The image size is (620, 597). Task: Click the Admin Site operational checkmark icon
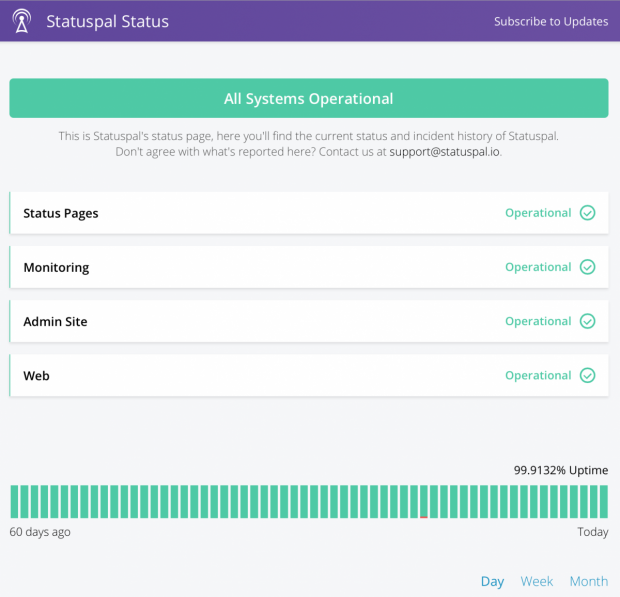[587, 321]
